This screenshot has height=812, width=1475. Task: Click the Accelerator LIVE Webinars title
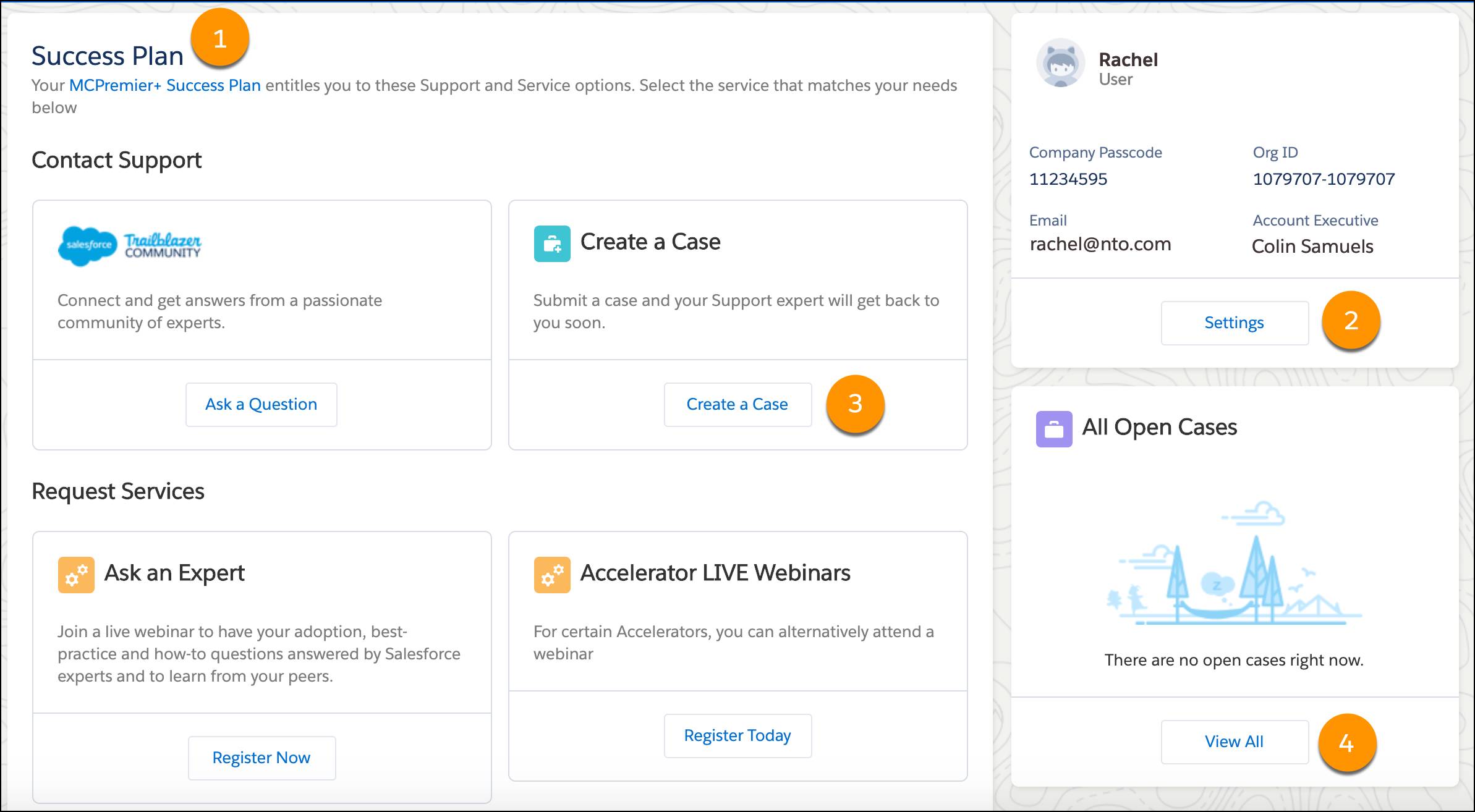(x=715, y=573)
